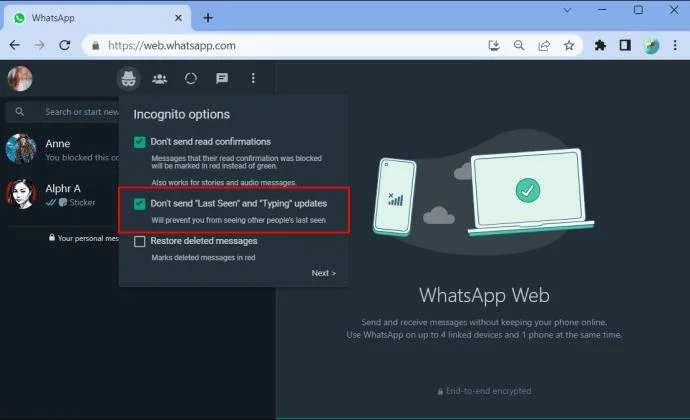Go forward in the browser

pos(39,45)
